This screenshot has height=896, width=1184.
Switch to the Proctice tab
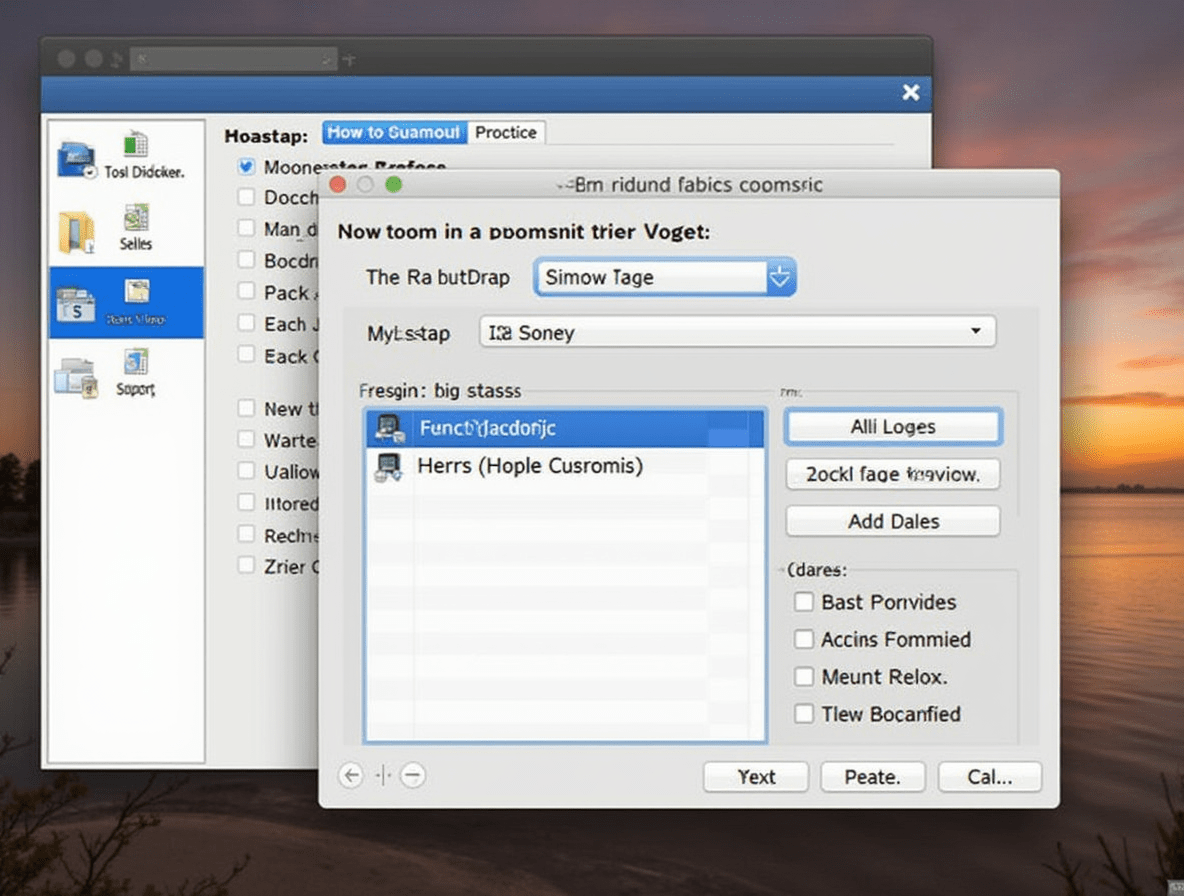pos(506,132)
